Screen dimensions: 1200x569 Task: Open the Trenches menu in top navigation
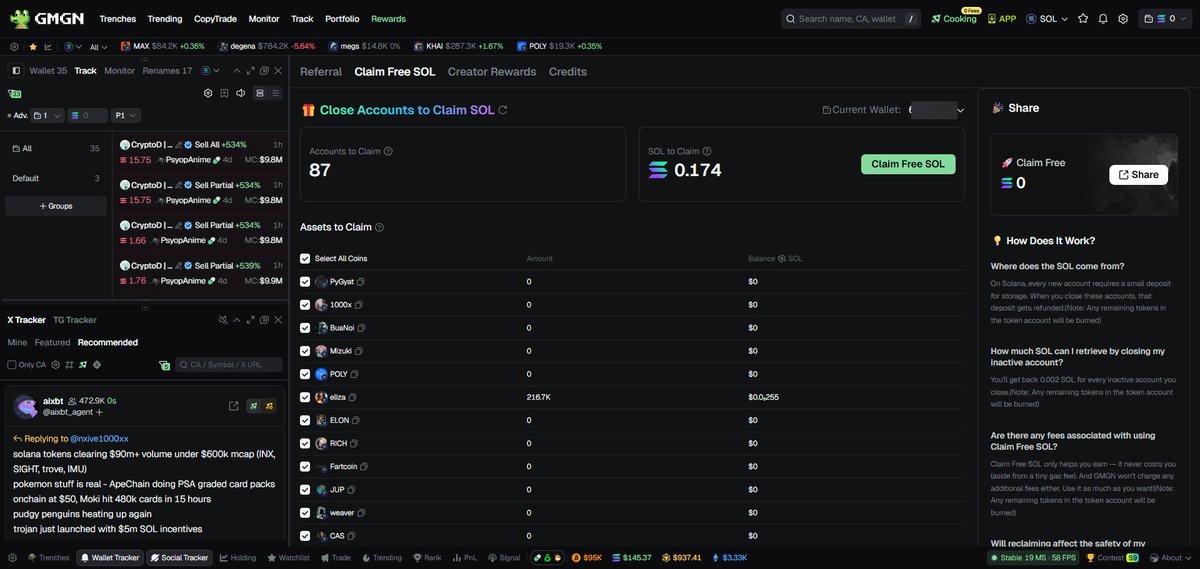(118, 19)
